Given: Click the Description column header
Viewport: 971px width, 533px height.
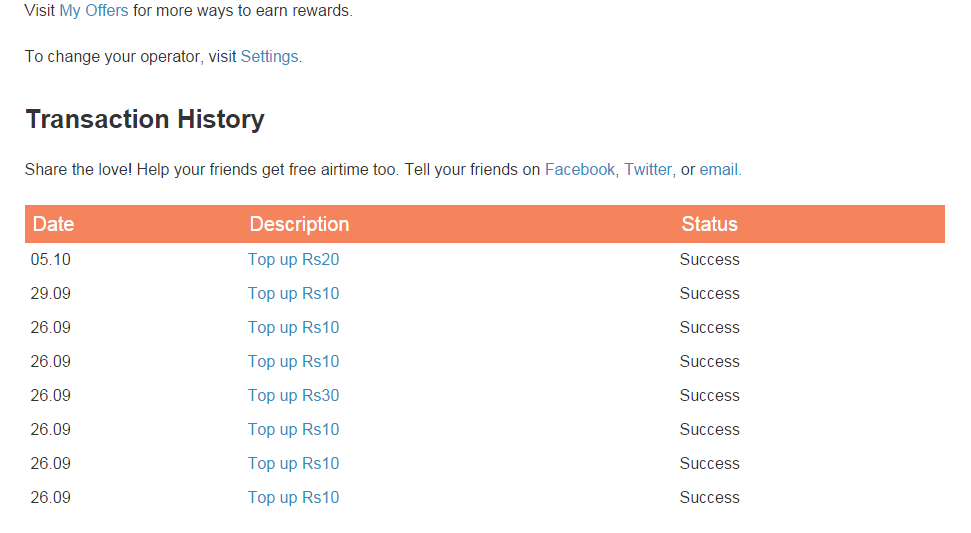Looking at the screenshot, I should (x=299, y=224).
